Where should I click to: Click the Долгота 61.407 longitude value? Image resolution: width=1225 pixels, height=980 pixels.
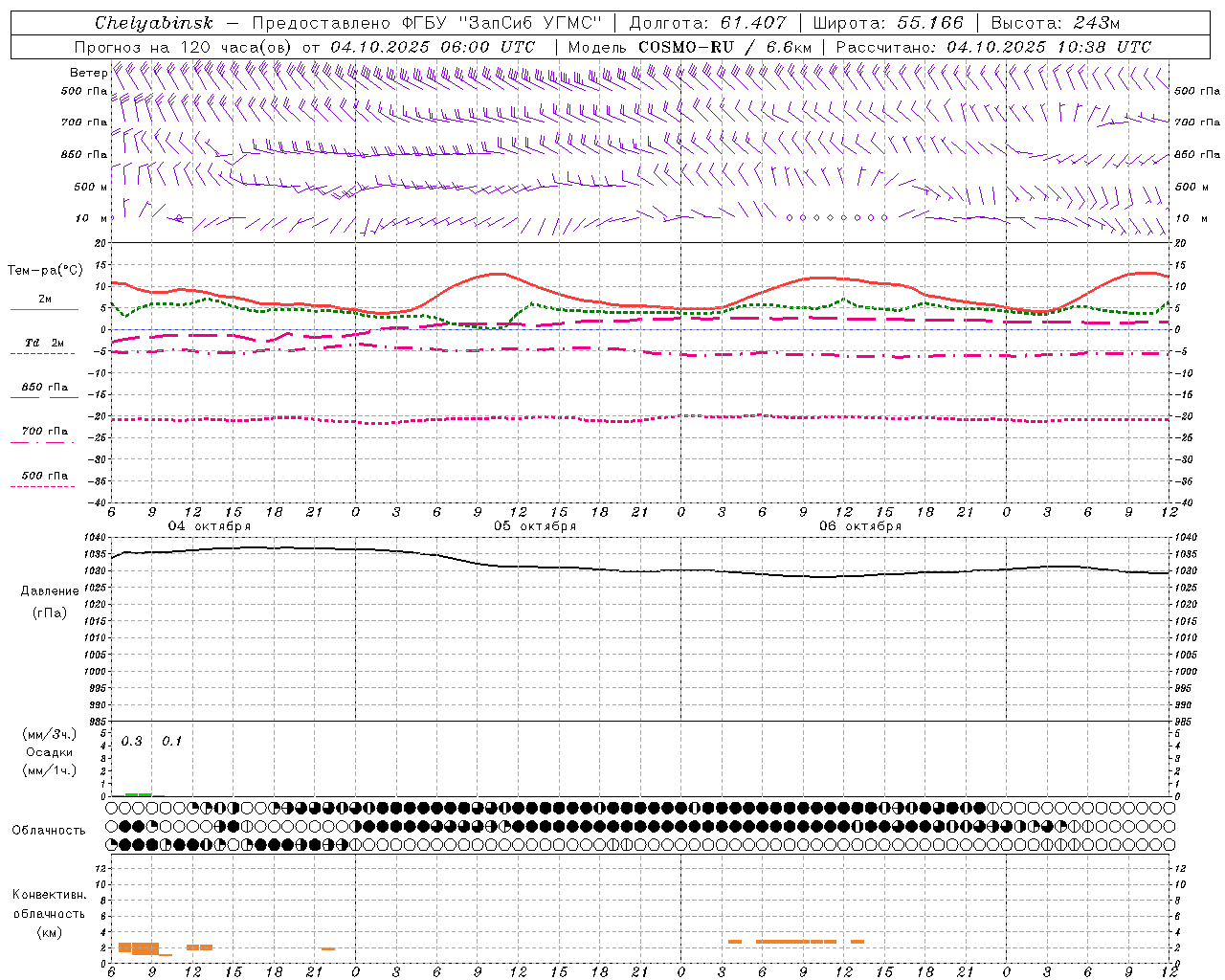point(708,23)
